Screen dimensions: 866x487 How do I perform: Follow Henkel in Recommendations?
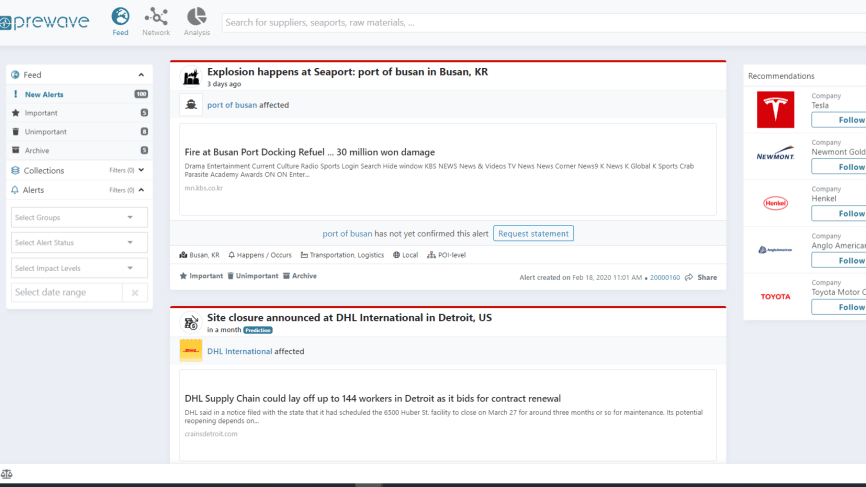pyautogui.click(x=838, y=213)
